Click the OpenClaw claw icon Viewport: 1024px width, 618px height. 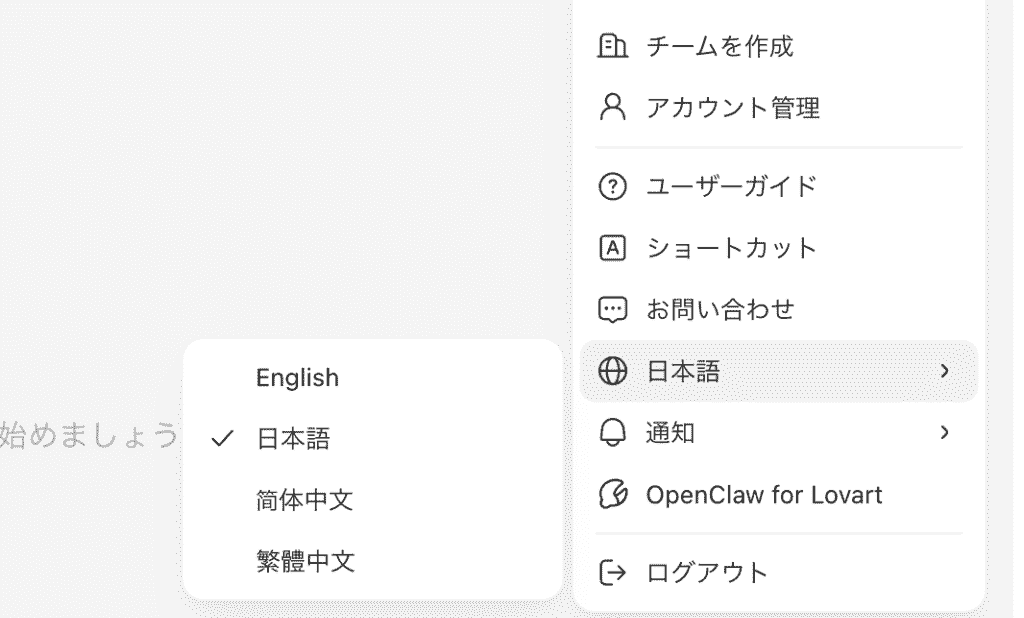coord(613,495)
